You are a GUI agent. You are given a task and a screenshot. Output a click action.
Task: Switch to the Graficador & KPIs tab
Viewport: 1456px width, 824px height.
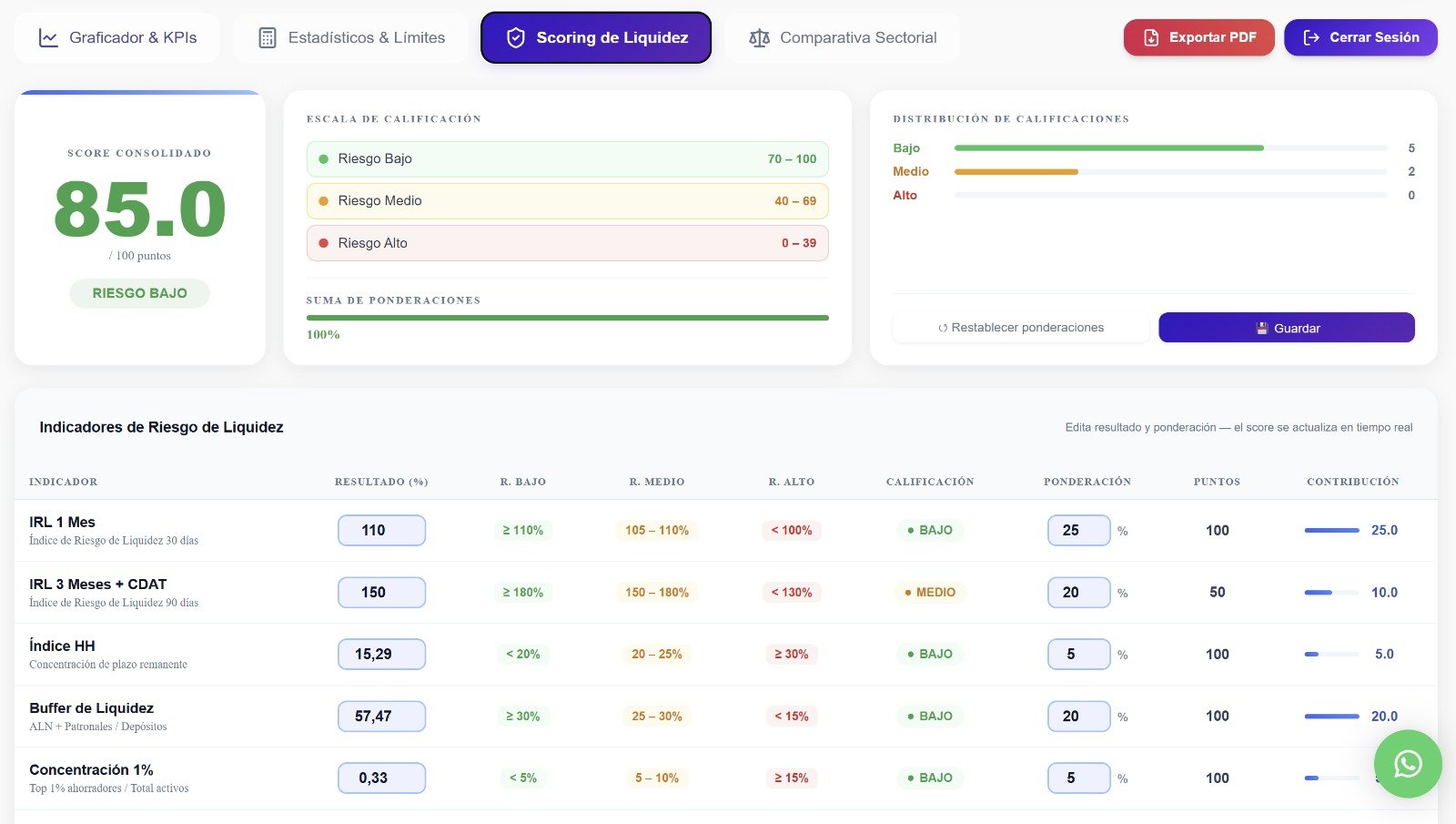coord(117,37)
